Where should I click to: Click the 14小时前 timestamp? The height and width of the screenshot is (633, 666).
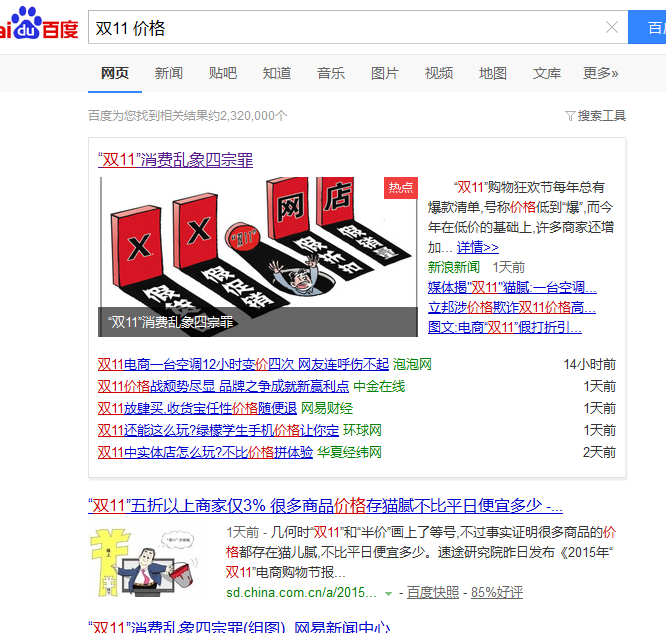[x=590, y=364]
